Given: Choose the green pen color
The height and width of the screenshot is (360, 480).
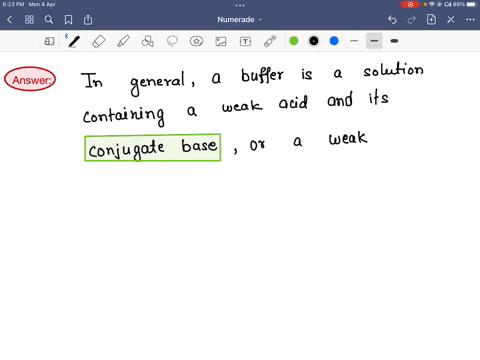Looking at the screenshot, I should point(294,41).
